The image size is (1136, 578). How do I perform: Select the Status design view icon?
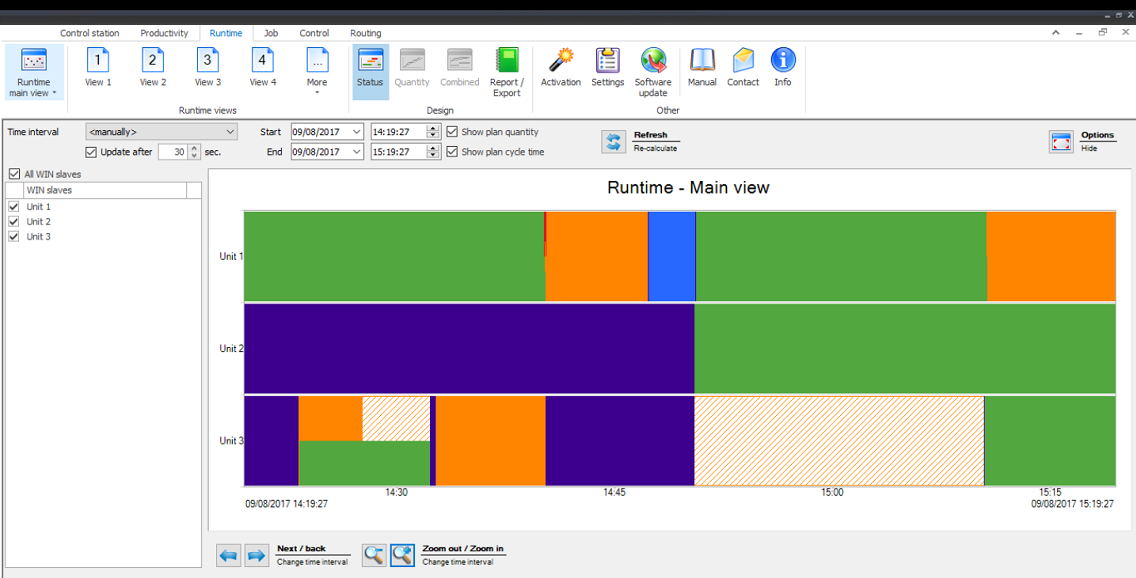[370, 62]
